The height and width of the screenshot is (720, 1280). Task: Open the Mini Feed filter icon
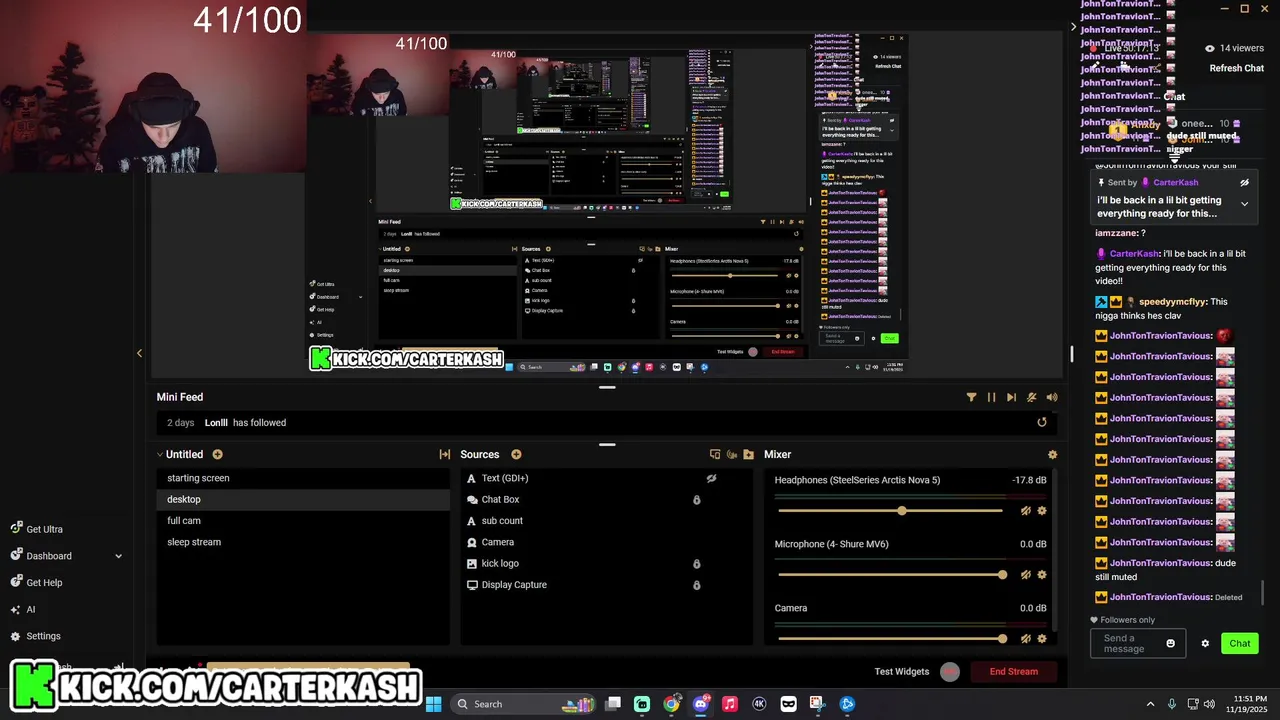click(x=971, y=397)
